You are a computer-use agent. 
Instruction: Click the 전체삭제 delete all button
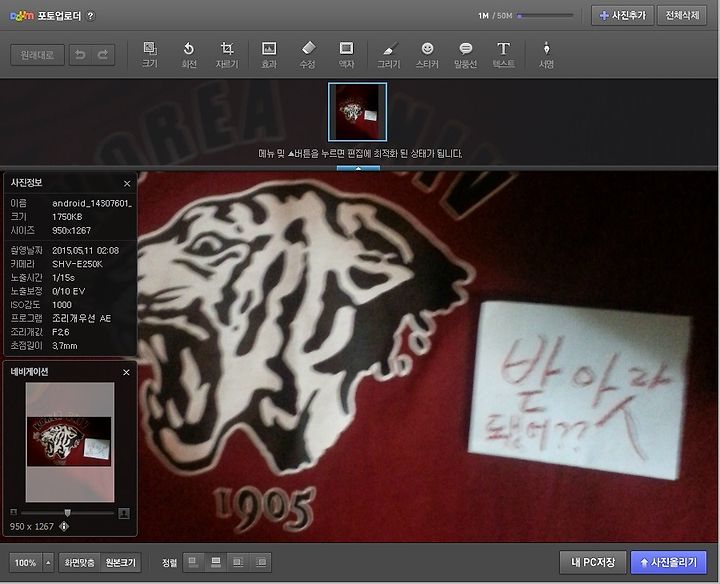[682, 16]
